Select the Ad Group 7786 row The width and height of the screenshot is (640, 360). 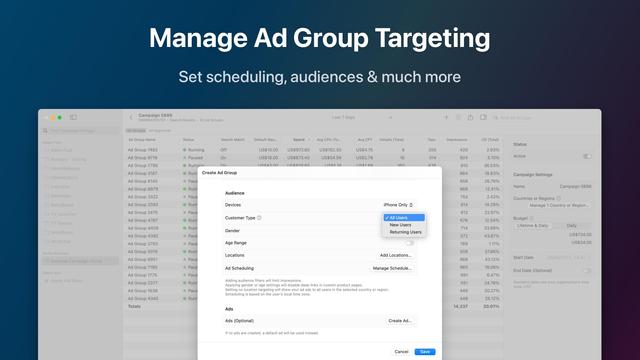[313, 165]
